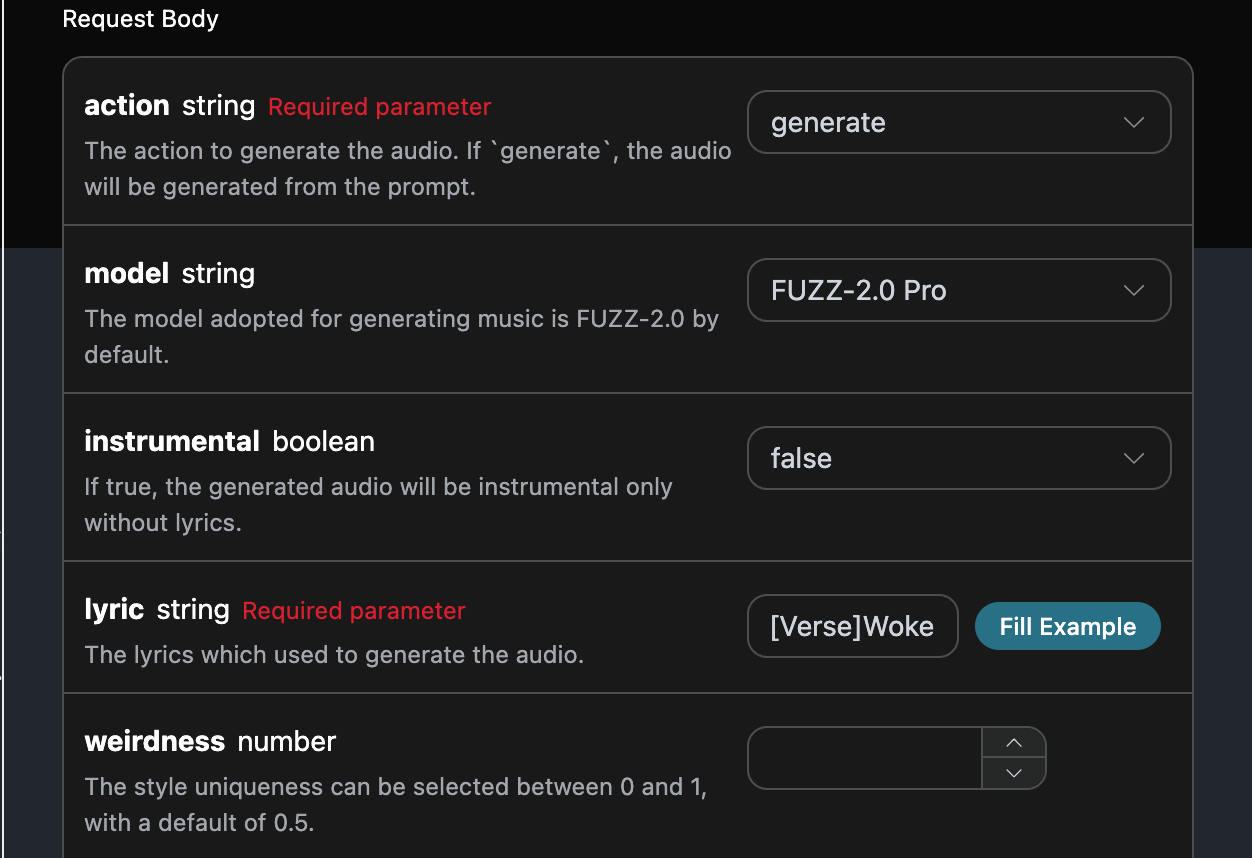Select the instrumental parameter name

click(x=172, y=442)
